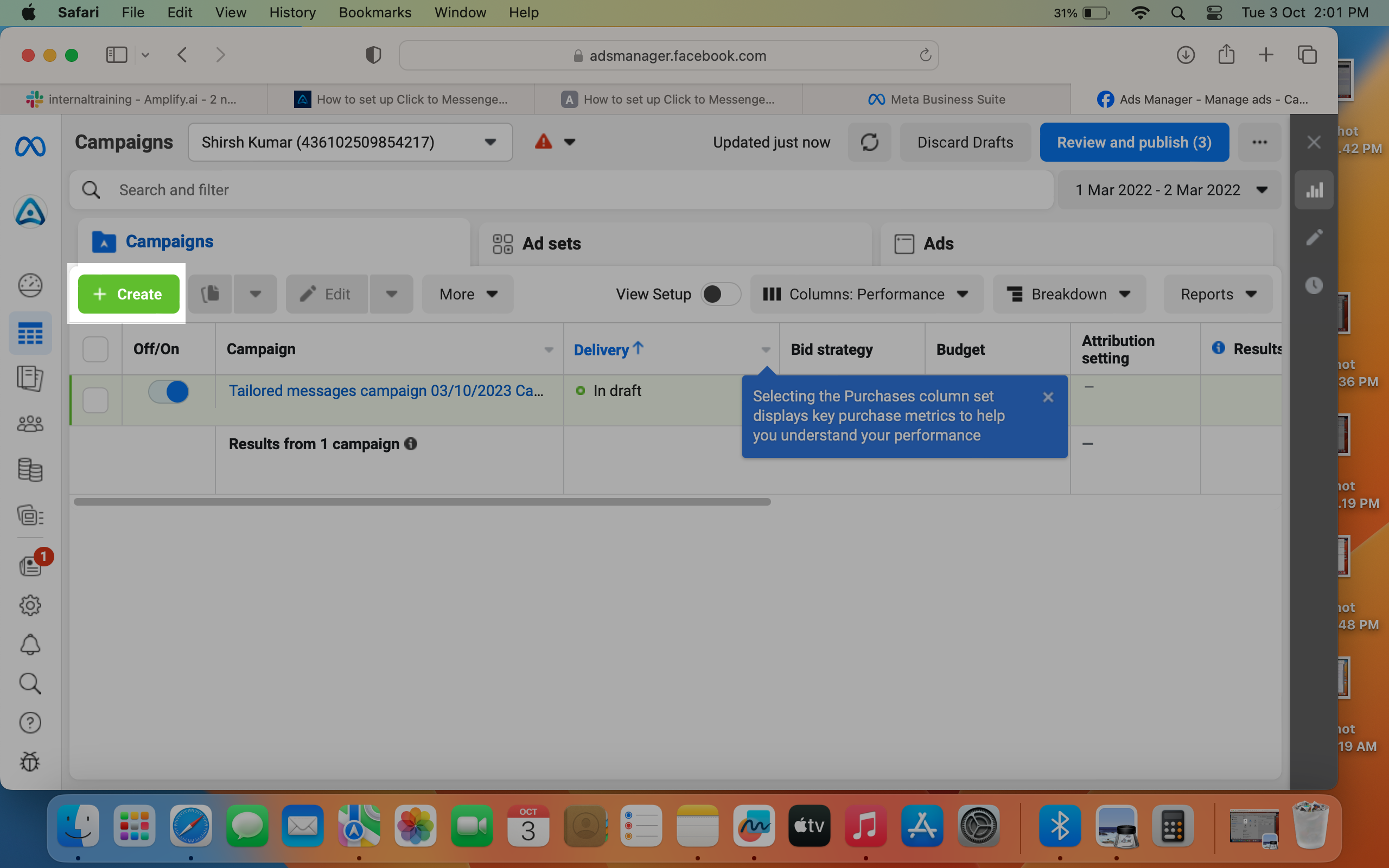The height and width of the screenshot is (868, 1389).
Task: Click the duplicate campaign icon button
Action: [210, 294]
